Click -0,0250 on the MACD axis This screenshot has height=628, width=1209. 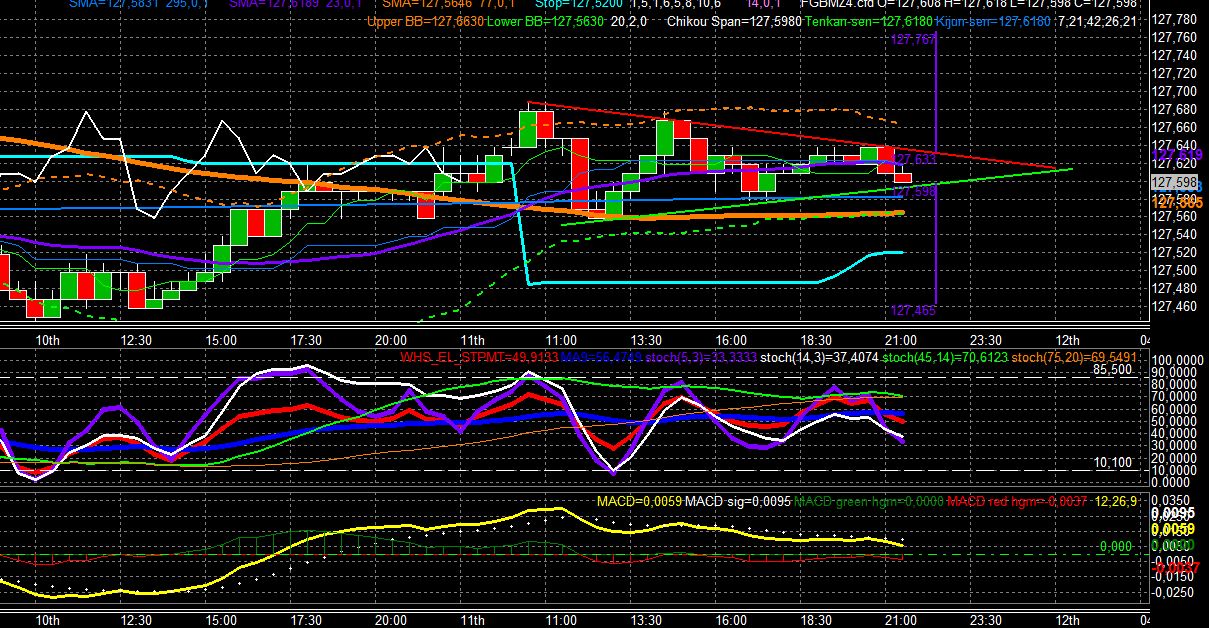[x=1171, y=594]
